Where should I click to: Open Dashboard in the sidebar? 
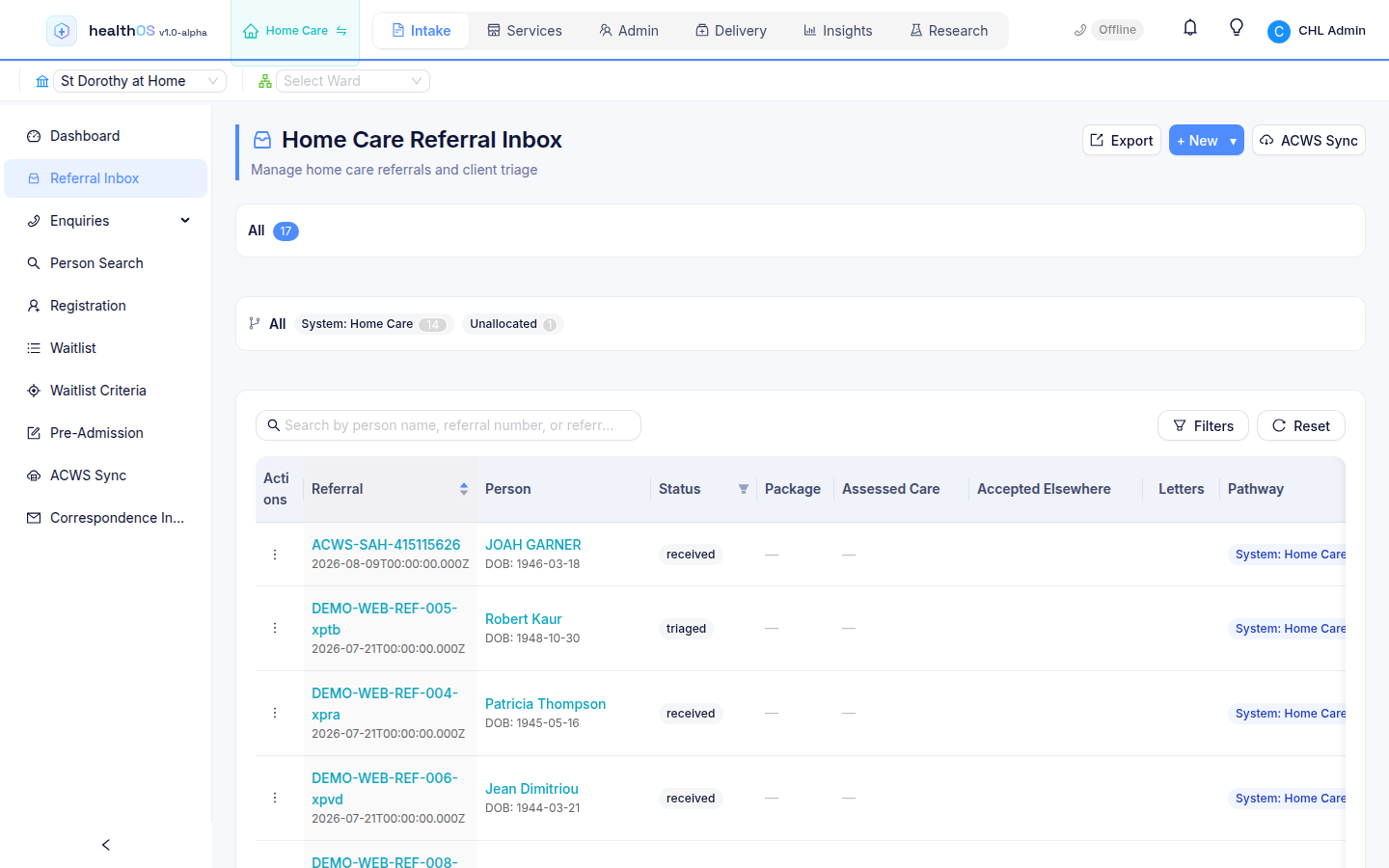tap(106, 136)
